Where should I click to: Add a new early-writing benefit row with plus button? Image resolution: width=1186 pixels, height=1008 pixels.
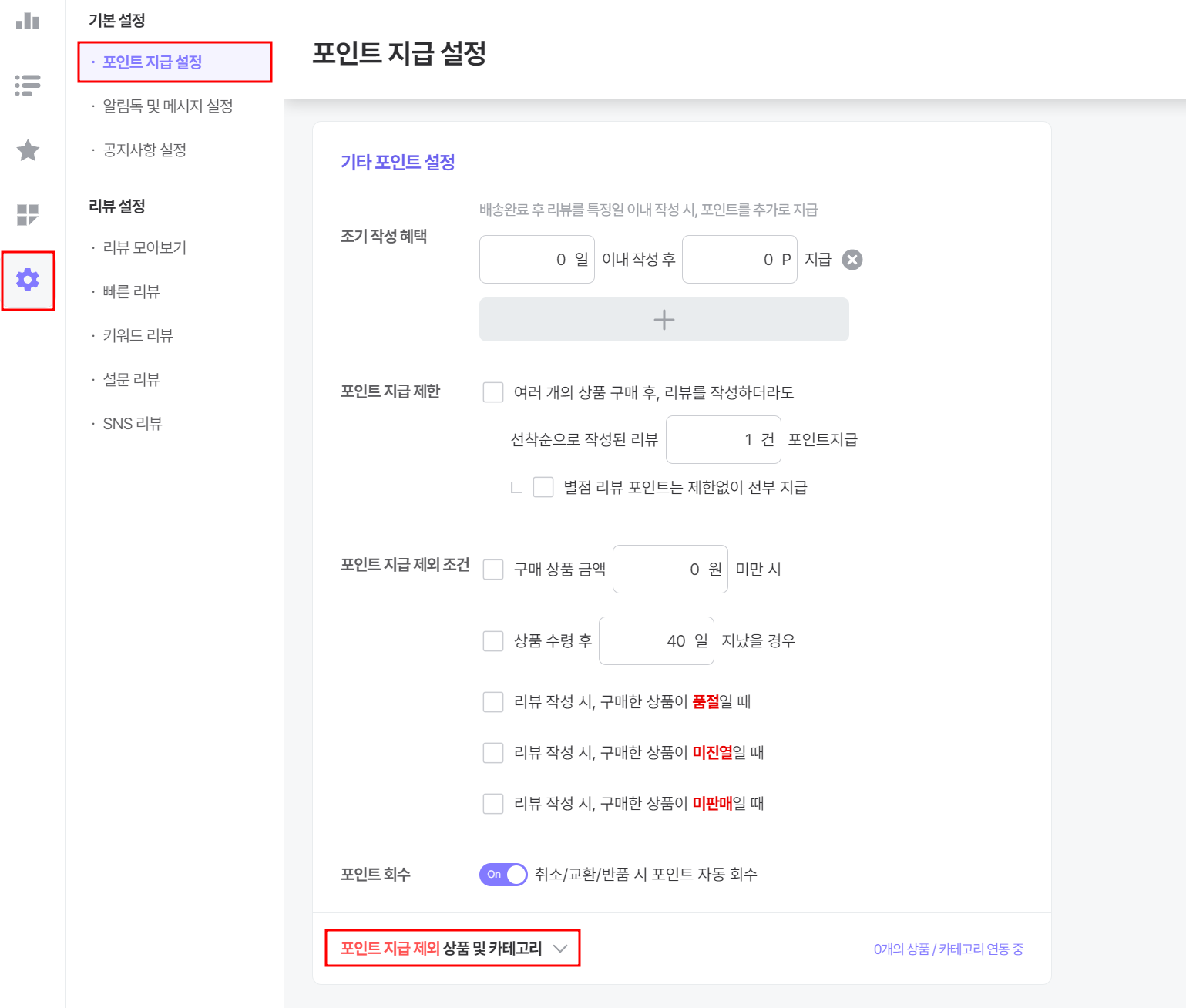[664, 320]
